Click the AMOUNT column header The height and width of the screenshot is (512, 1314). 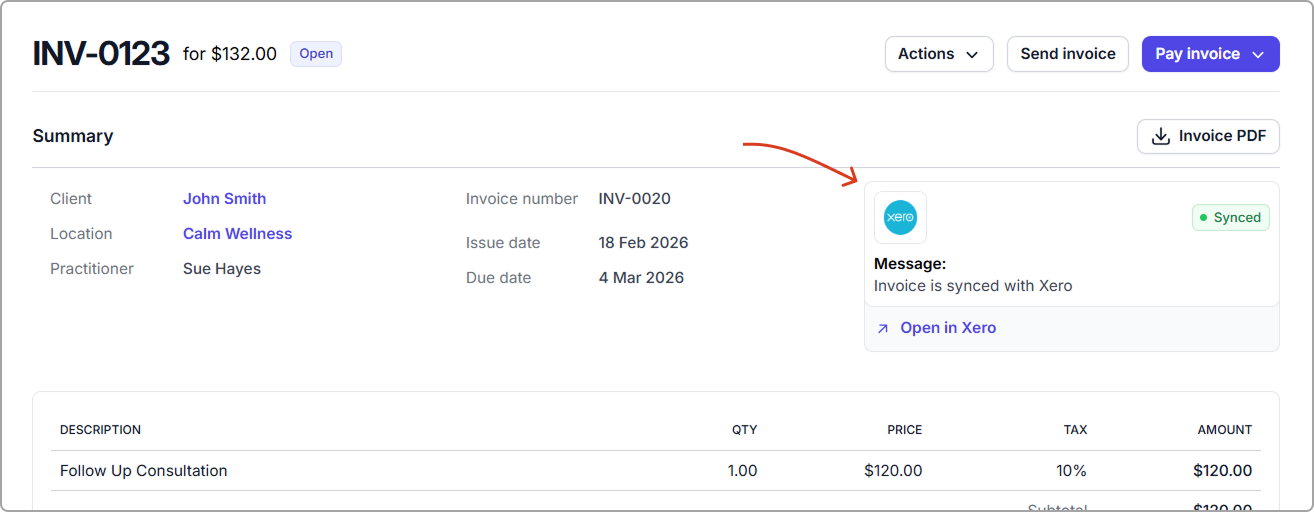(1224, 430)
